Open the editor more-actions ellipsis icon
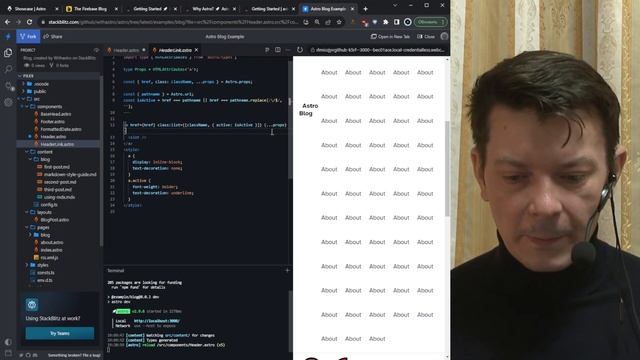640x360 pixels. [x=288, y=50]
